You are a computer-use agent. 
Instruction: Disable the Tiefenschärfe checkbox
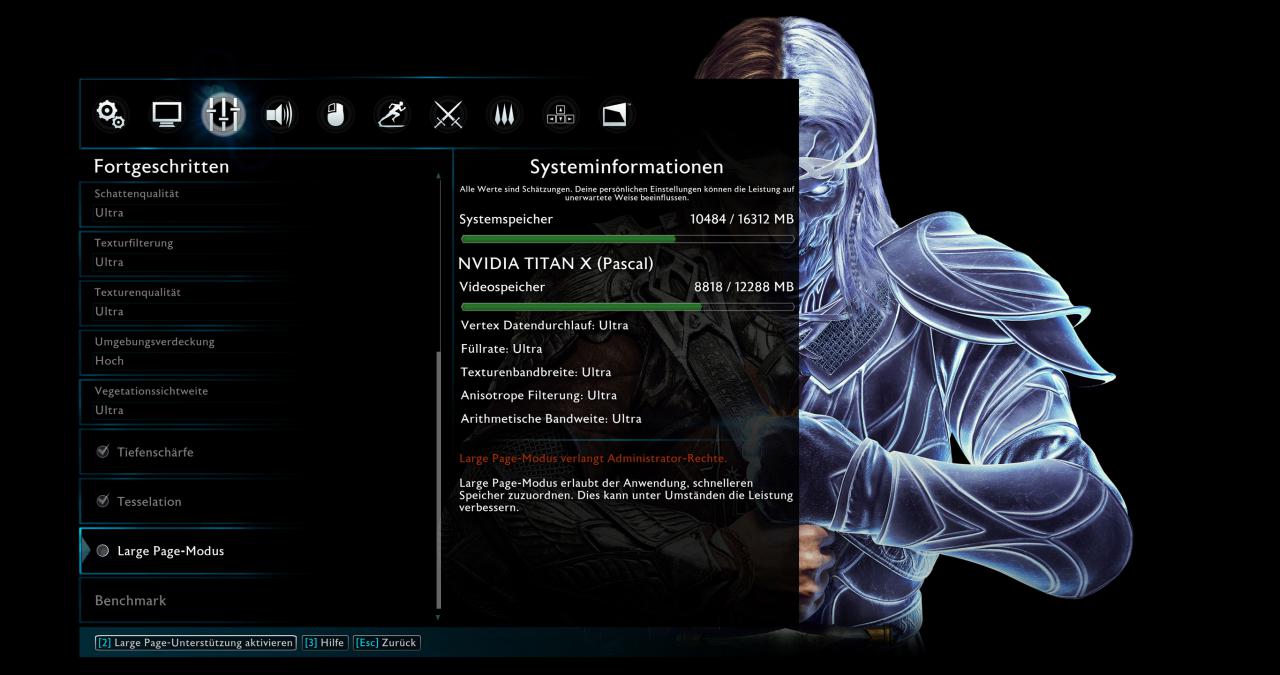(x=102, y=452)
